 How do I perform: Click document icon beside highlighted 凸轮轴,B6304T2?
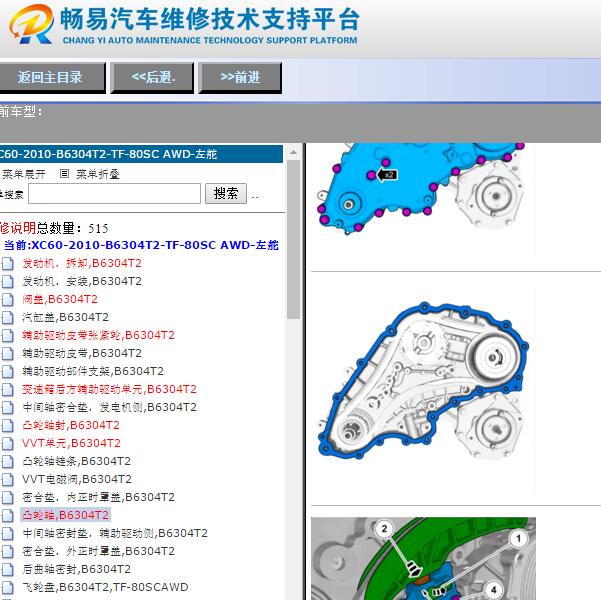click(x=7, y=516)
